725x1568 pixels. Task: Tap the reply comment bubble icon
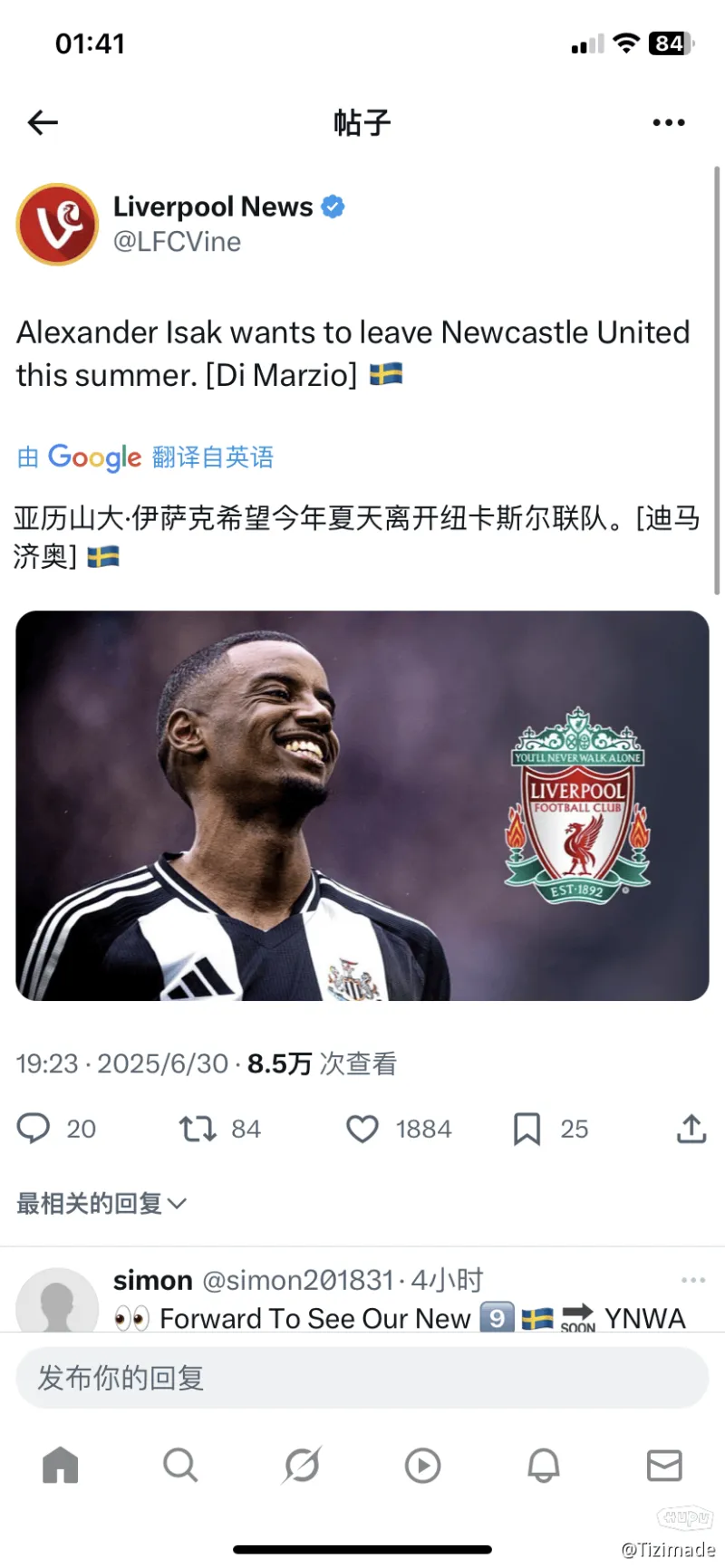click(x=34, y=1128)
